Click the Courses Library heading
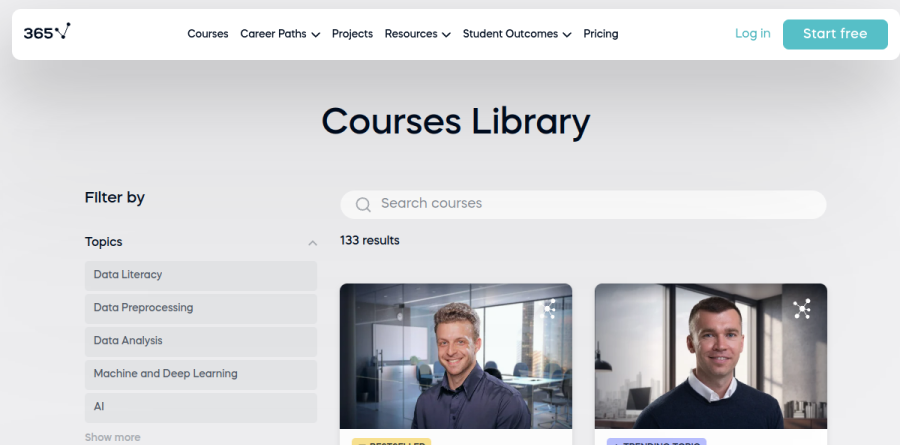Image resolution: width=900 pixels, height=445 pixels. click(456, 122)
